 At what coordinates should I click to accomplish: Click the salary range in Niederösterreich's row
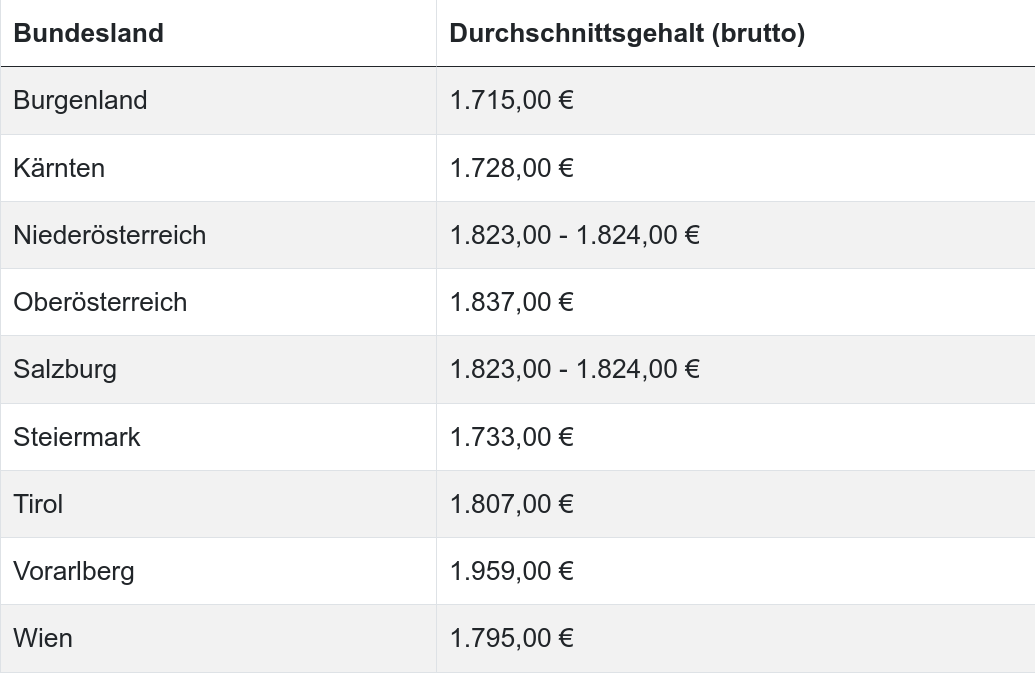click(x=574, y=235)
